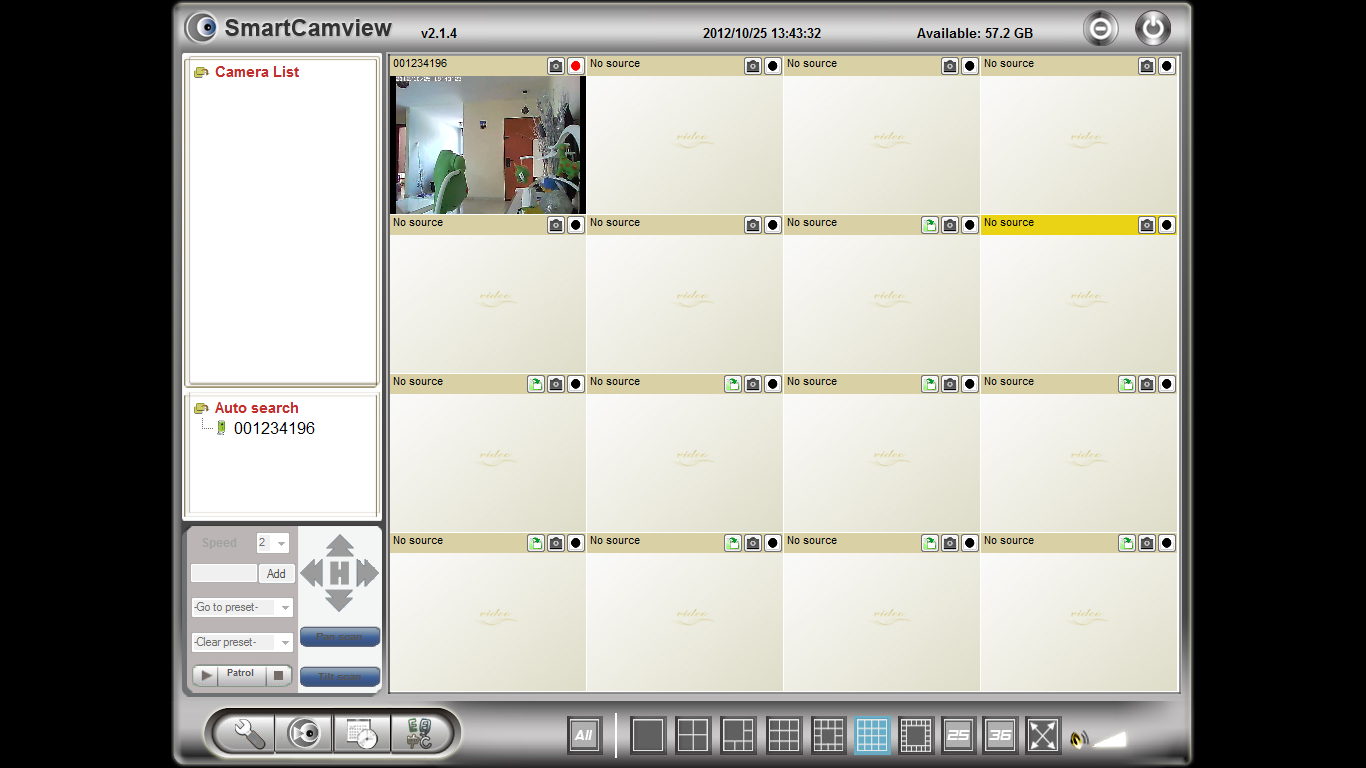Click the SmartCamview logo icon
Screen dimensions: 1366x768
pos(203,27)
